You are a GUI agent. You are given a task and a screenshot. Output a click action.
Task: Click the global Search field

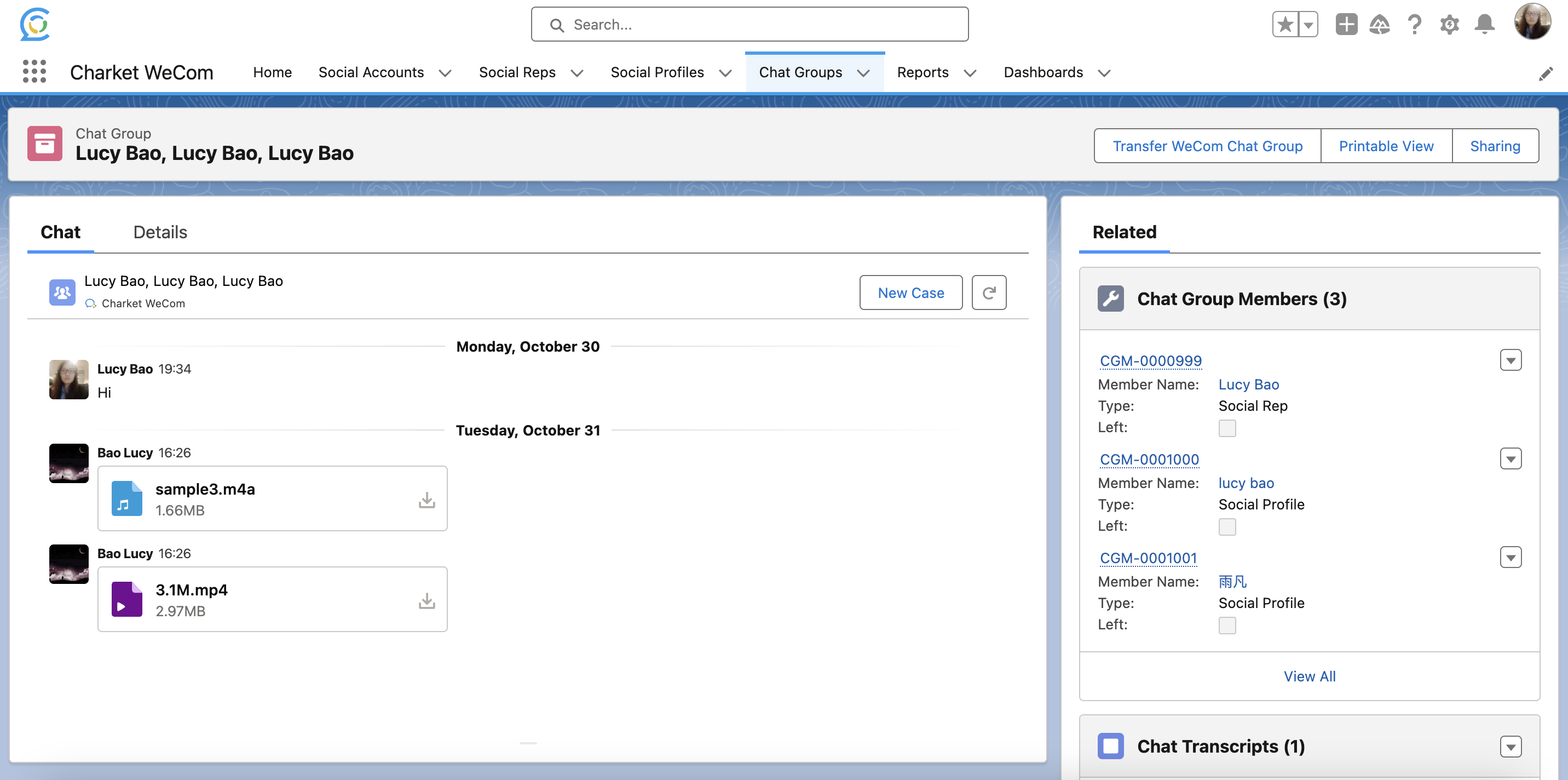(750, 24)
